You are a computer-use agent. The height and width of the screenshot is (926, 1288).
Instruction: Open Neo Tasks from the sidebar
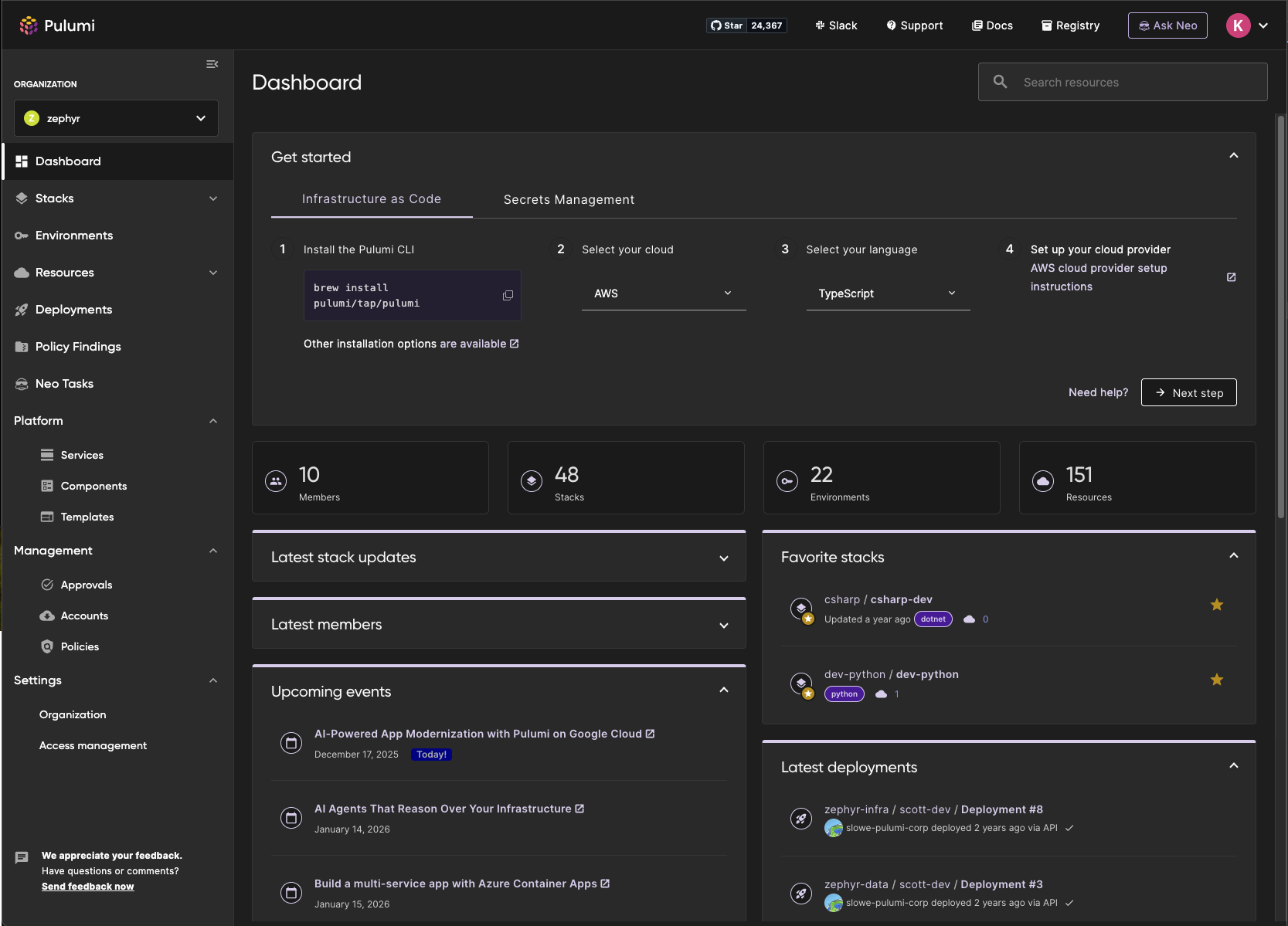pyautogui.click(x=65, y=383)
